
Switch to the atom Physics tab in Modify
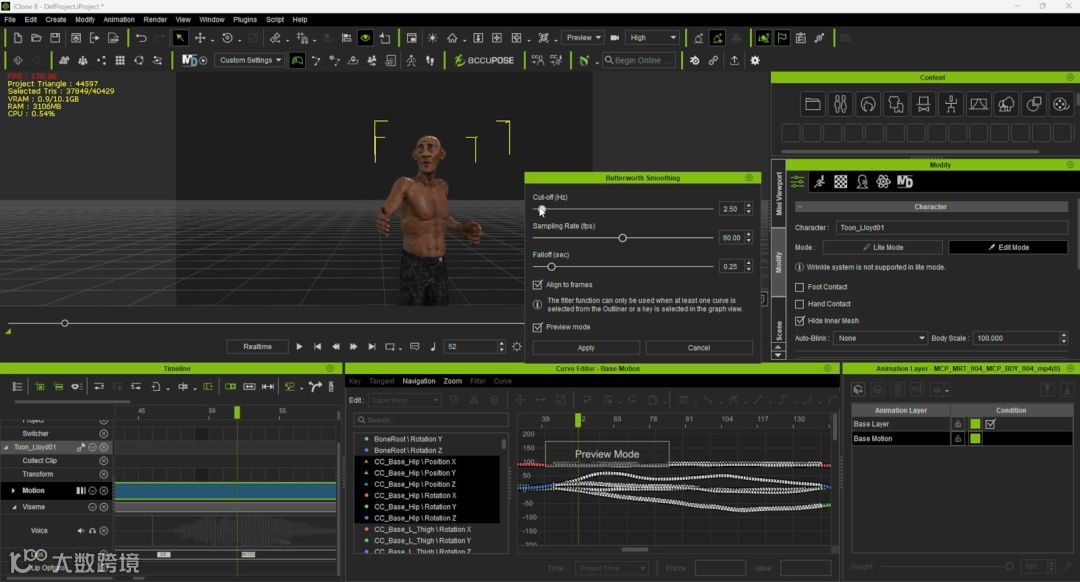click(x=883, y=182)
